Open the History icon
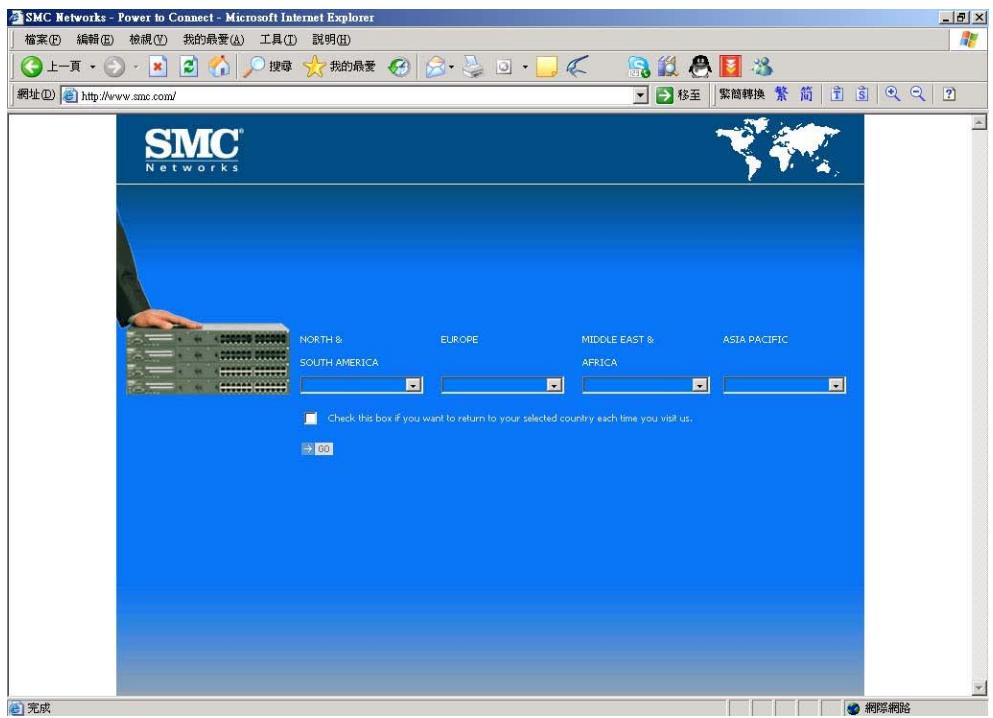993x718 pixels. coord(399,66)
